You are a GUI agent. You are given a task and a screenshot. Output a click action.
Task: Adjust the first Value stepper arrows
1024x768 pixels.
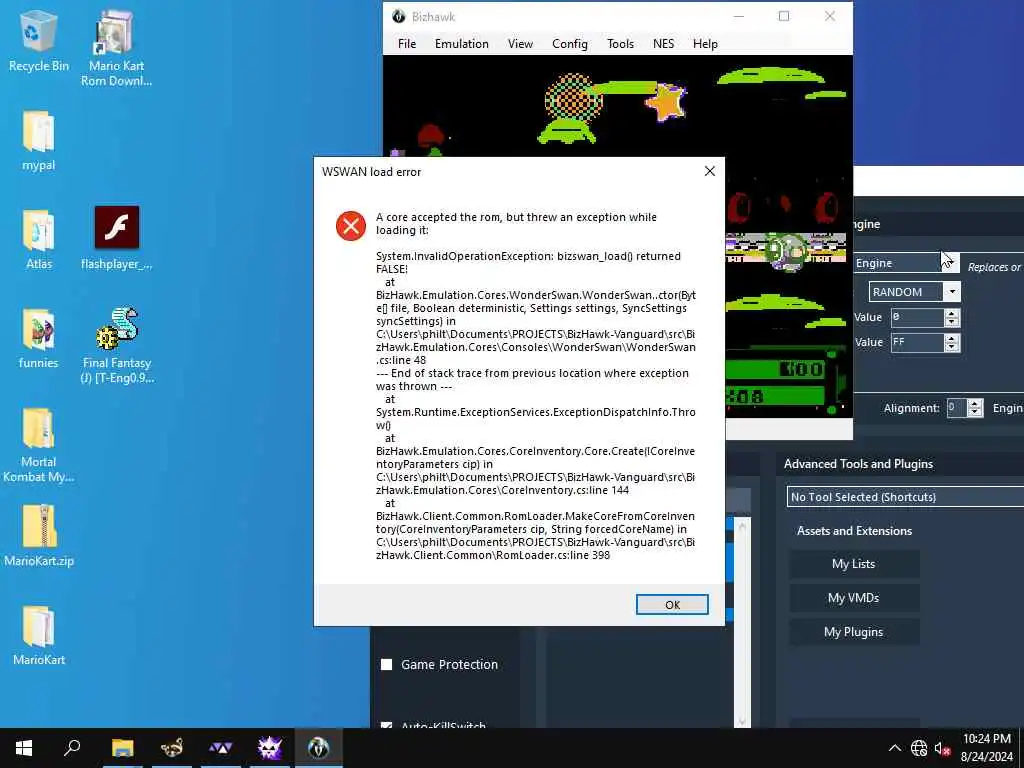coord(952,317)
